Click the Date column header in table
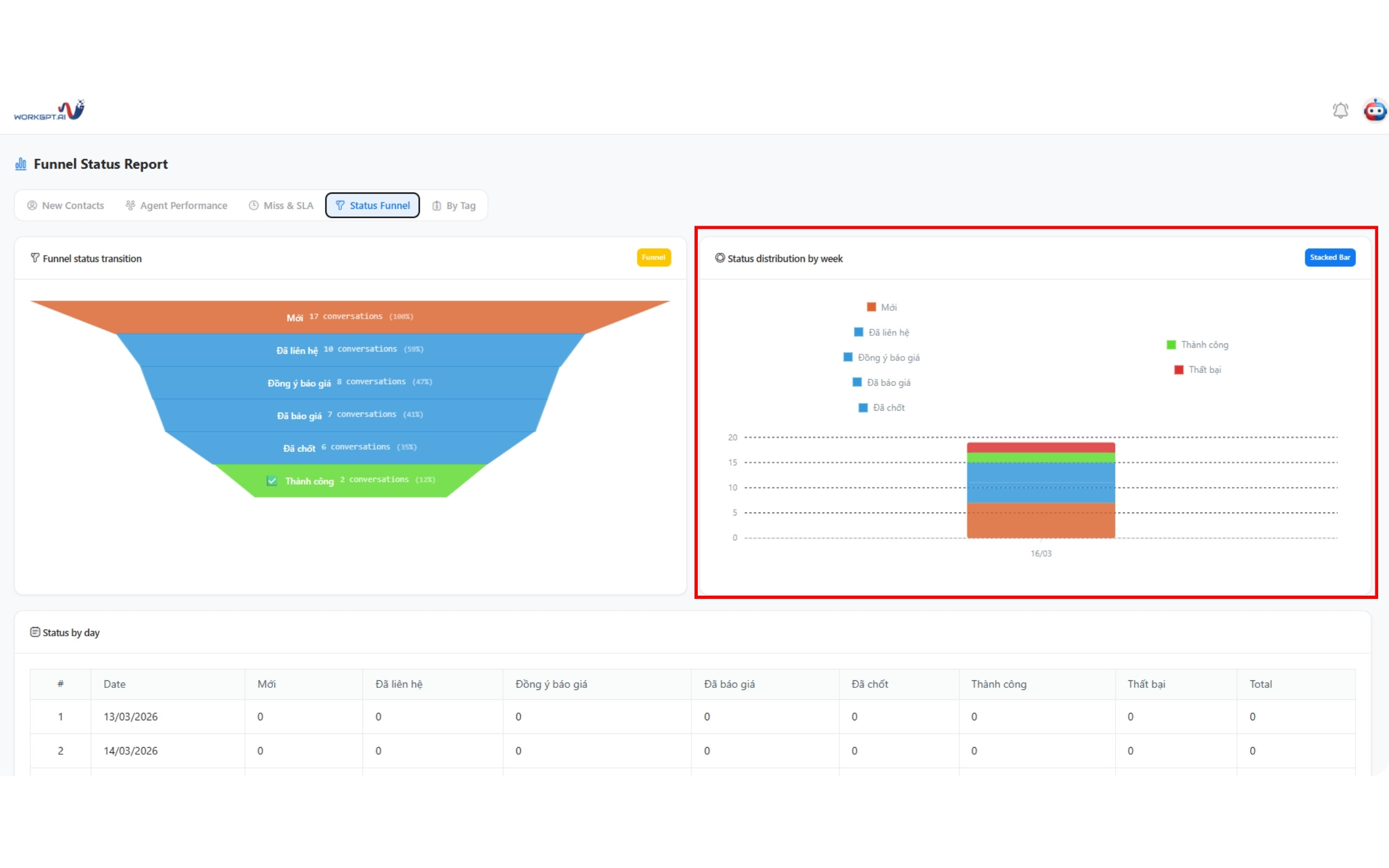1389x868 pixels. (115, 684)
